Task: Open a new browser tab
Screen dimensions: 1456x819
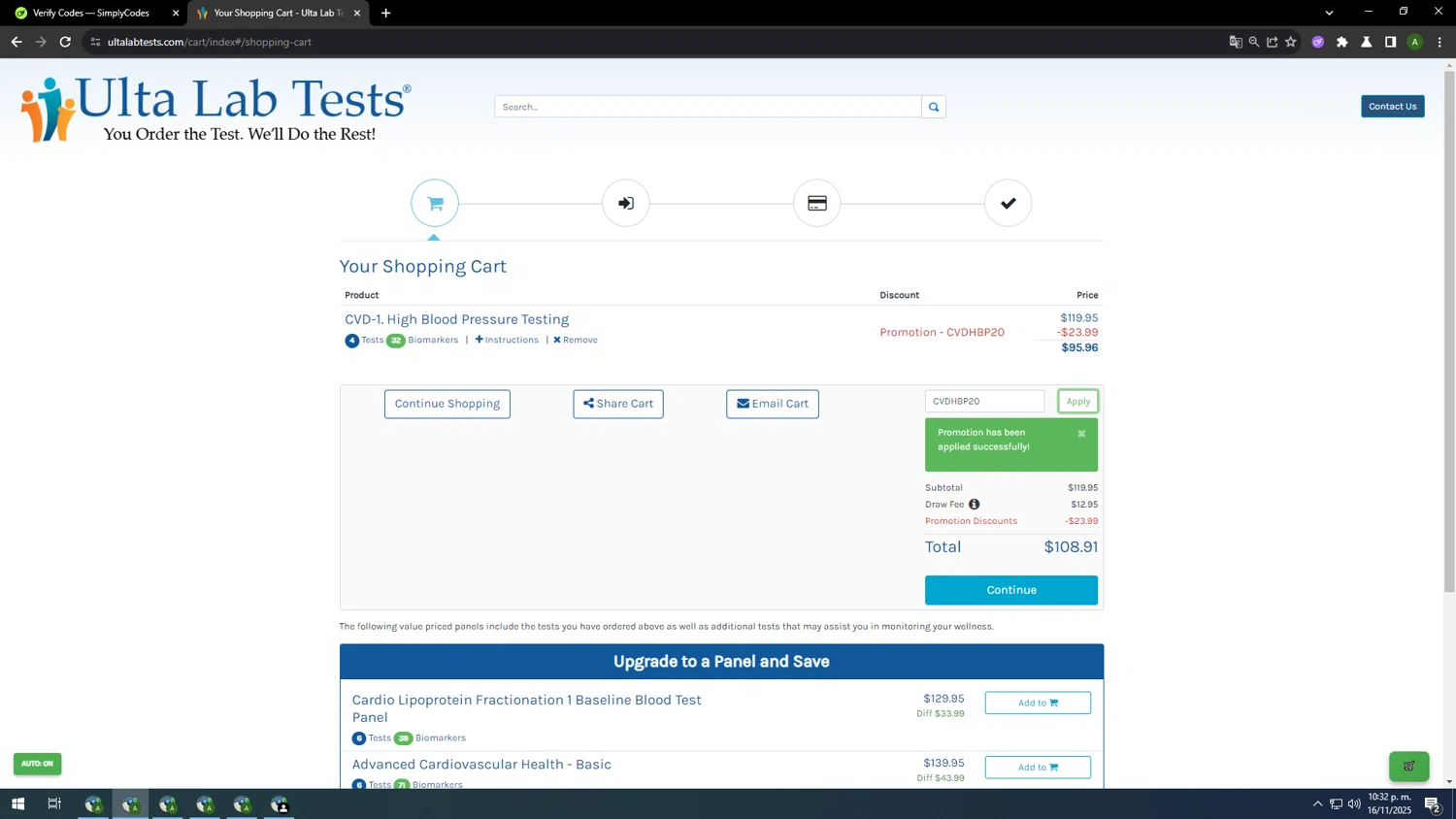Action: click(385, 13)
